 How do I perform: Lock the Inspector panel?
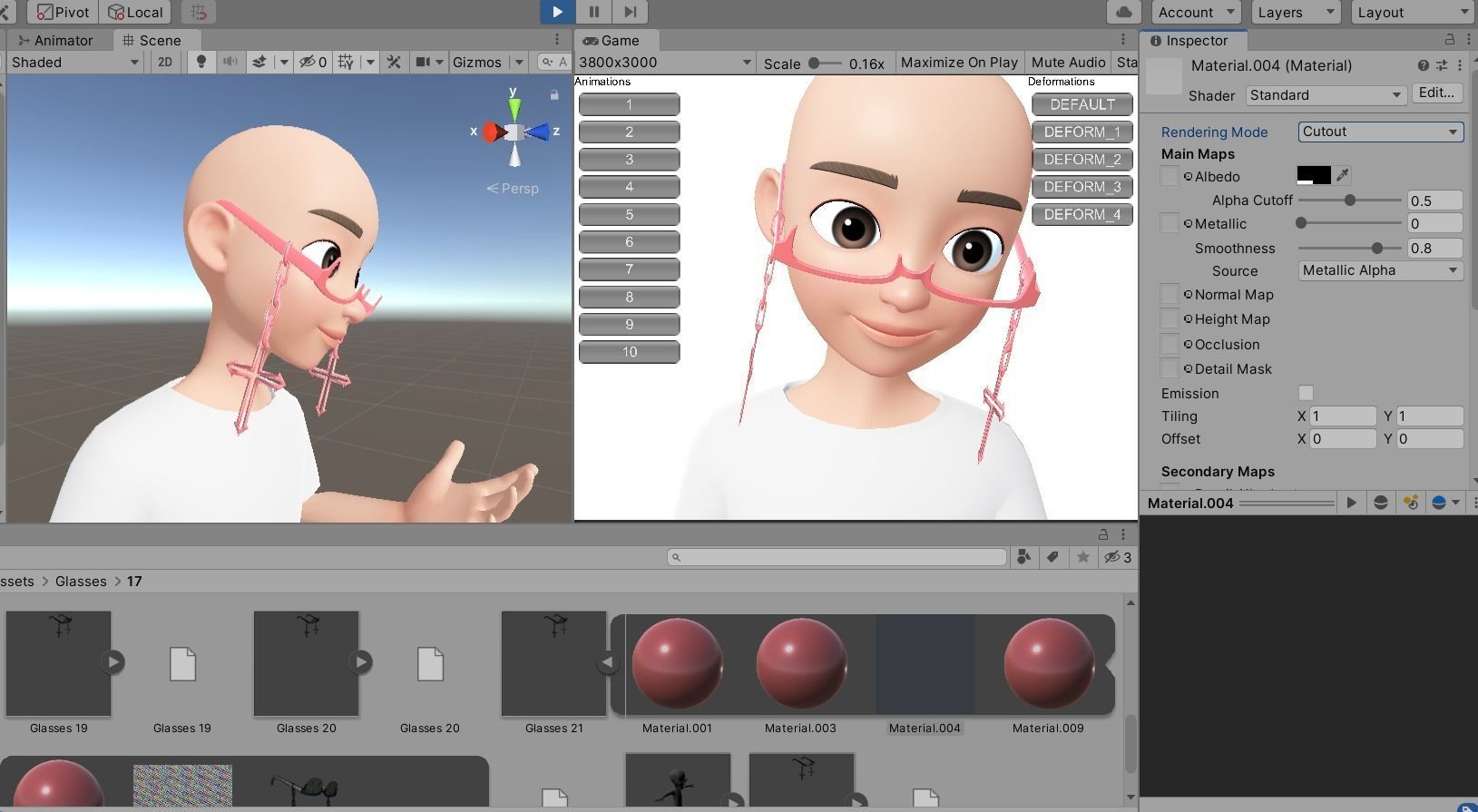(1450, 40)
